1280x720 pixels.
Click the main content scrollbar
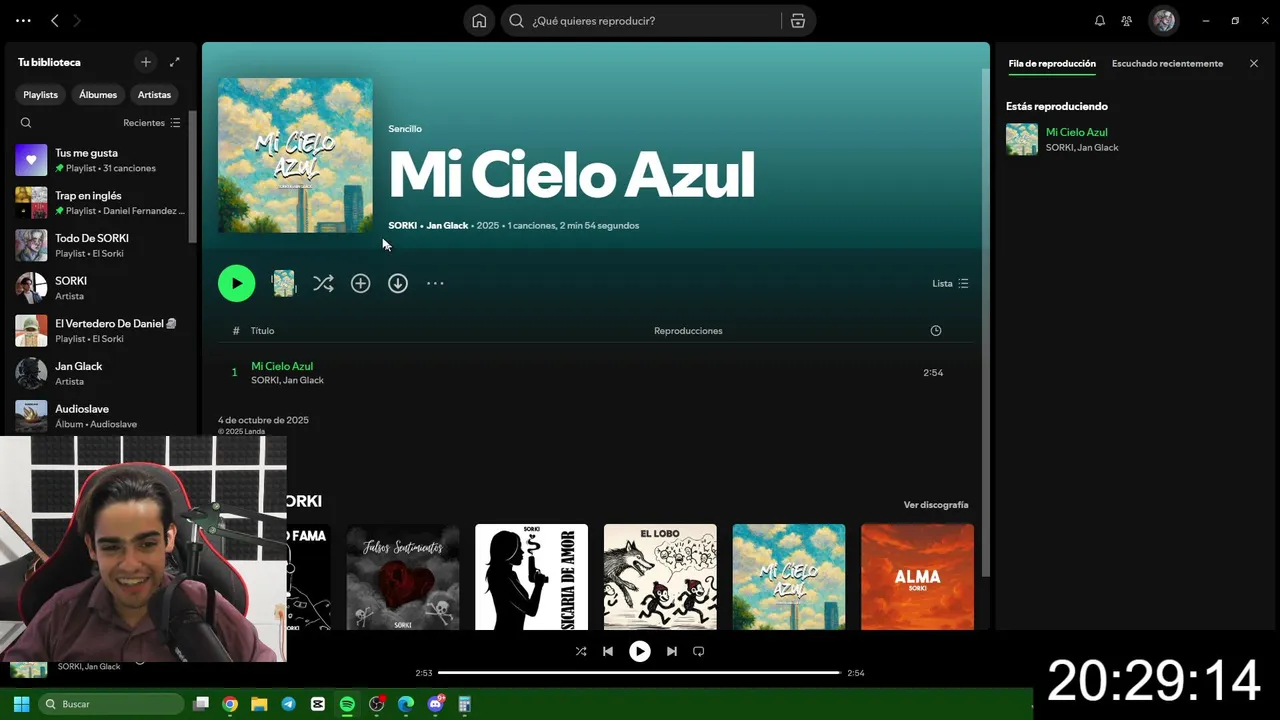[986, 323]
